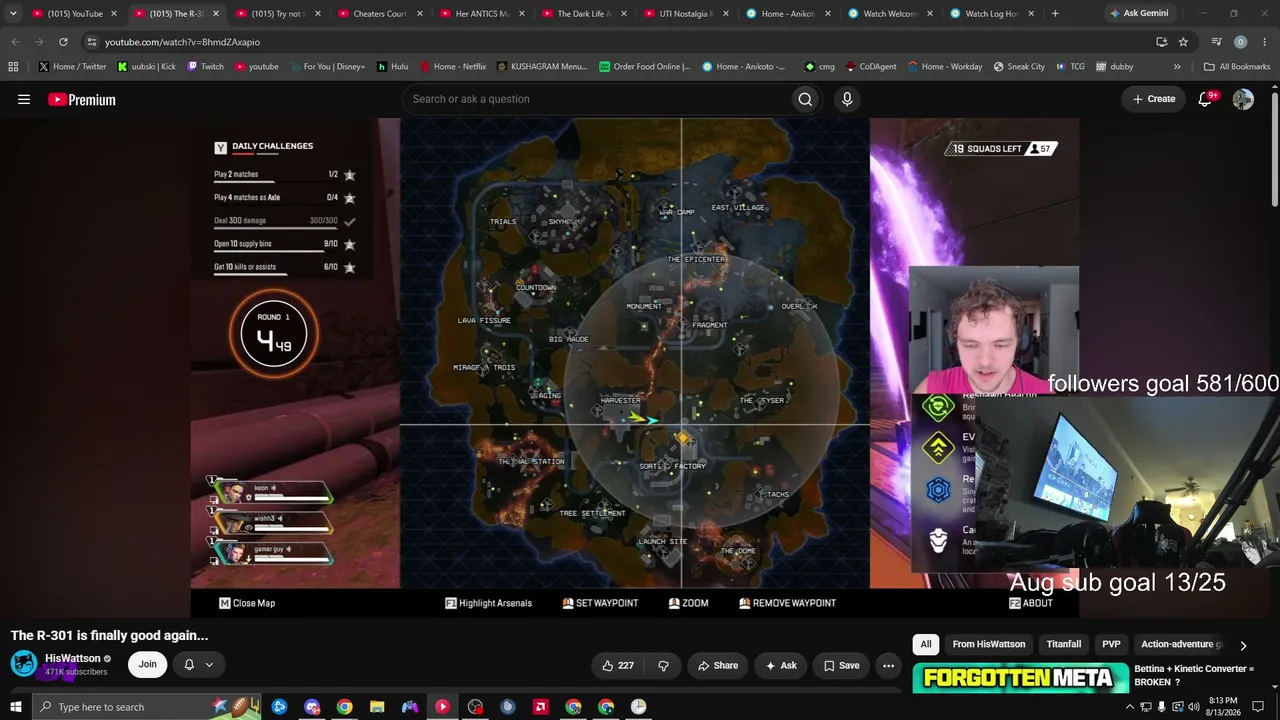Open a new browser tab
The width and height of the screenshot is (1280, 720).
tap(1055, 14)
